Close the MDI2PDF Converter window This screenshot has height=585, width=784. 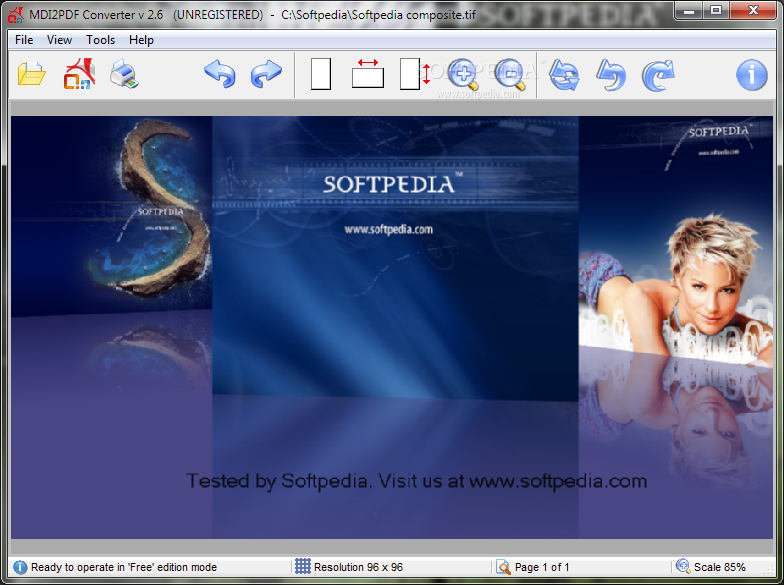[754, 10]
